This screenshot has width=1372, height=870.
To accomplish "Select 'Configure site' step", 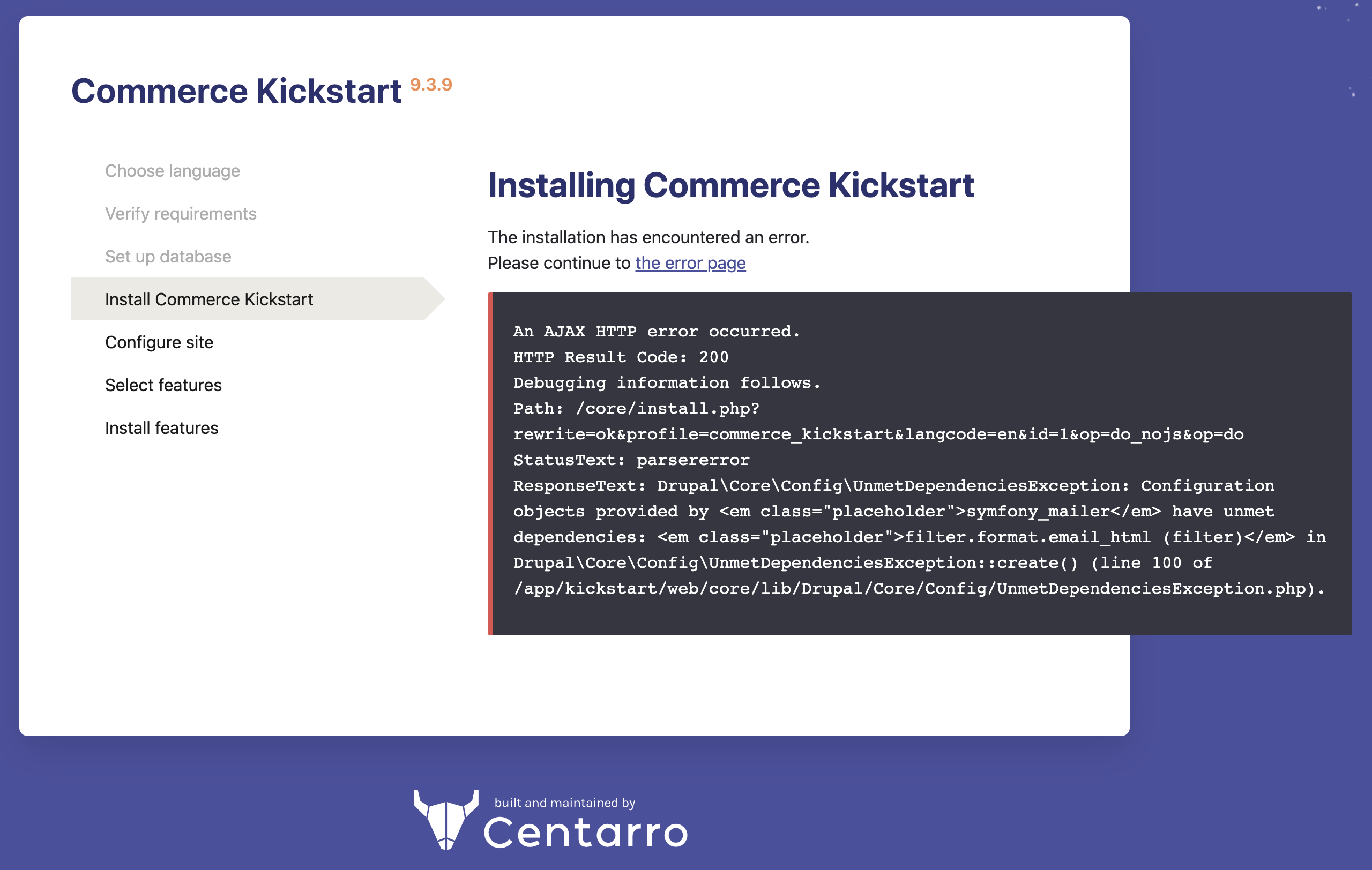I will click(x=160, y=342).
